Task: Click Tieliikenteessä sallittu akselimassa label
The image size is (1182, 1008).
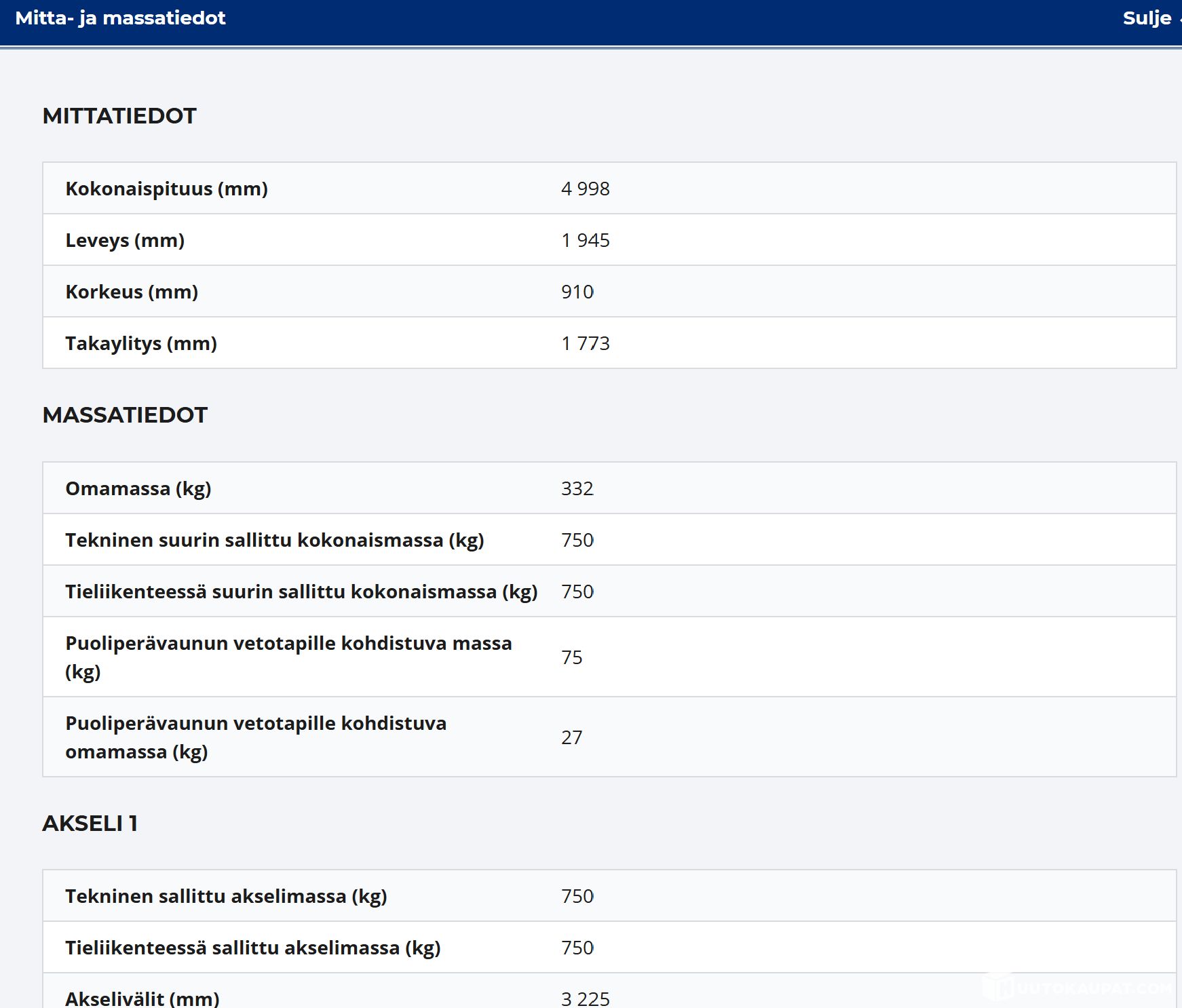Action: pos(253,948)
